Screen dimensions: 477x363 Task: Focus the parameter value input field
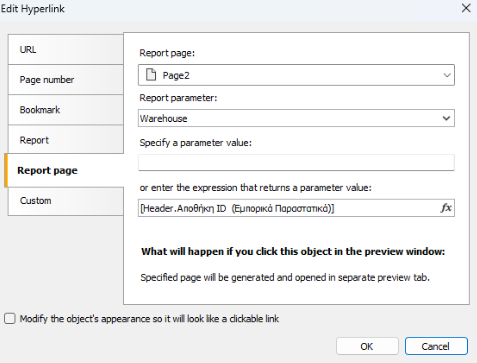point(296,163)
